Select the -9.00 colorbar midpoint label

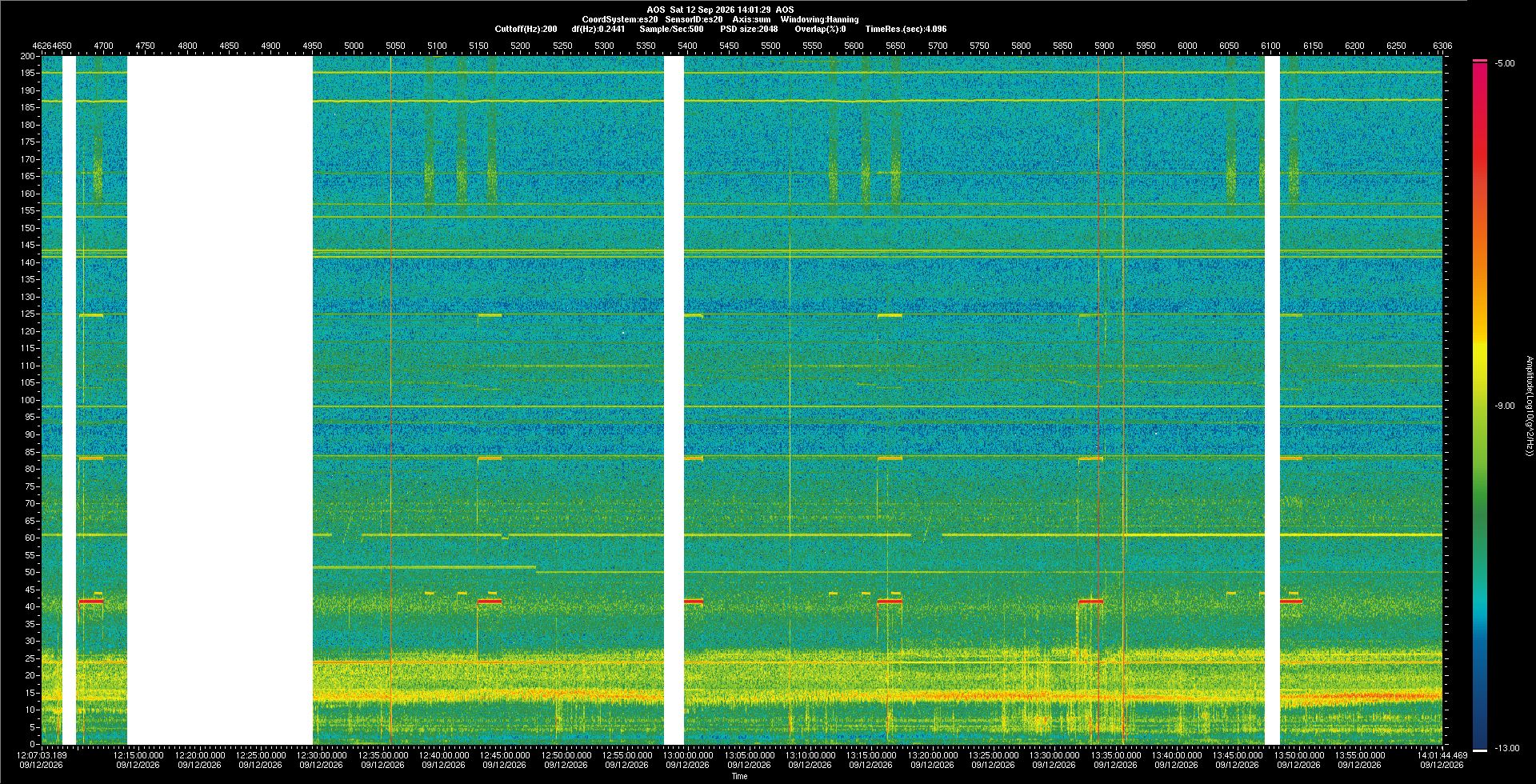(x=1505, y=406)
